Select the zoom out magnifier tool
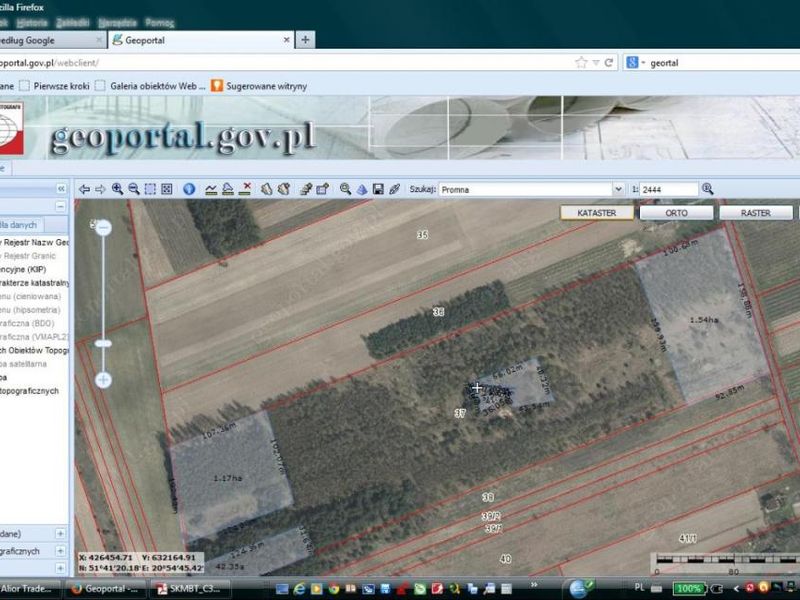 point(134,189)
